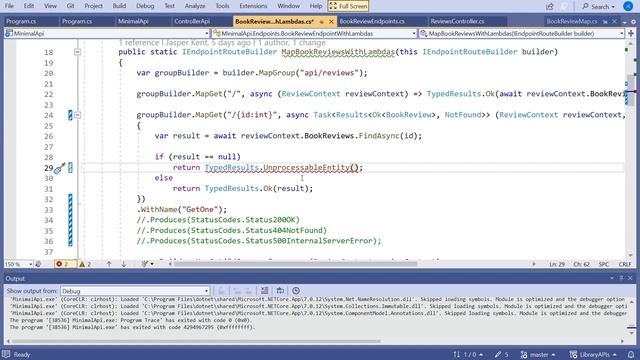Go to next issue with down arrow
Image resolution: width=640 pixels, height=360 pixels.
123,264
